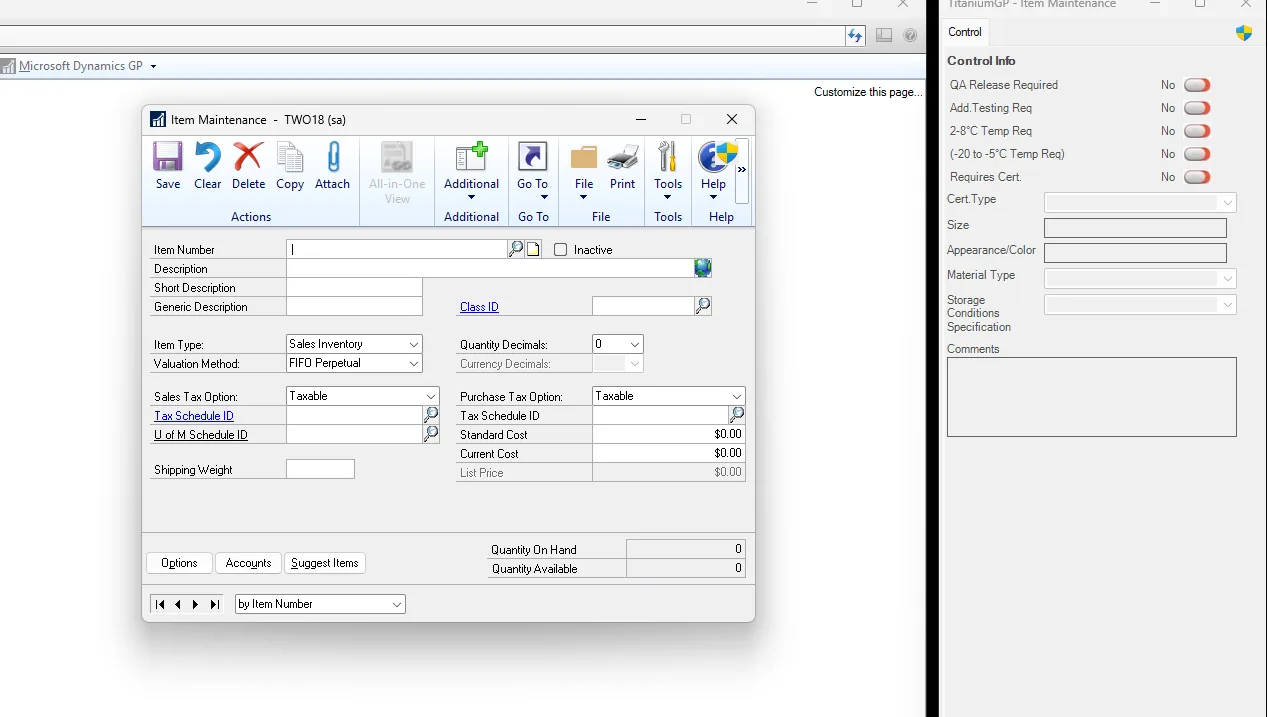
Task: Click the Suggest Items button
Action: click(x=325, y=563)
